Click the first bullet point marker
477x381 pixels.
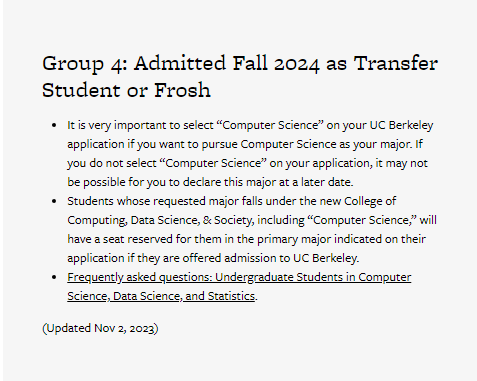coord(54,126)
